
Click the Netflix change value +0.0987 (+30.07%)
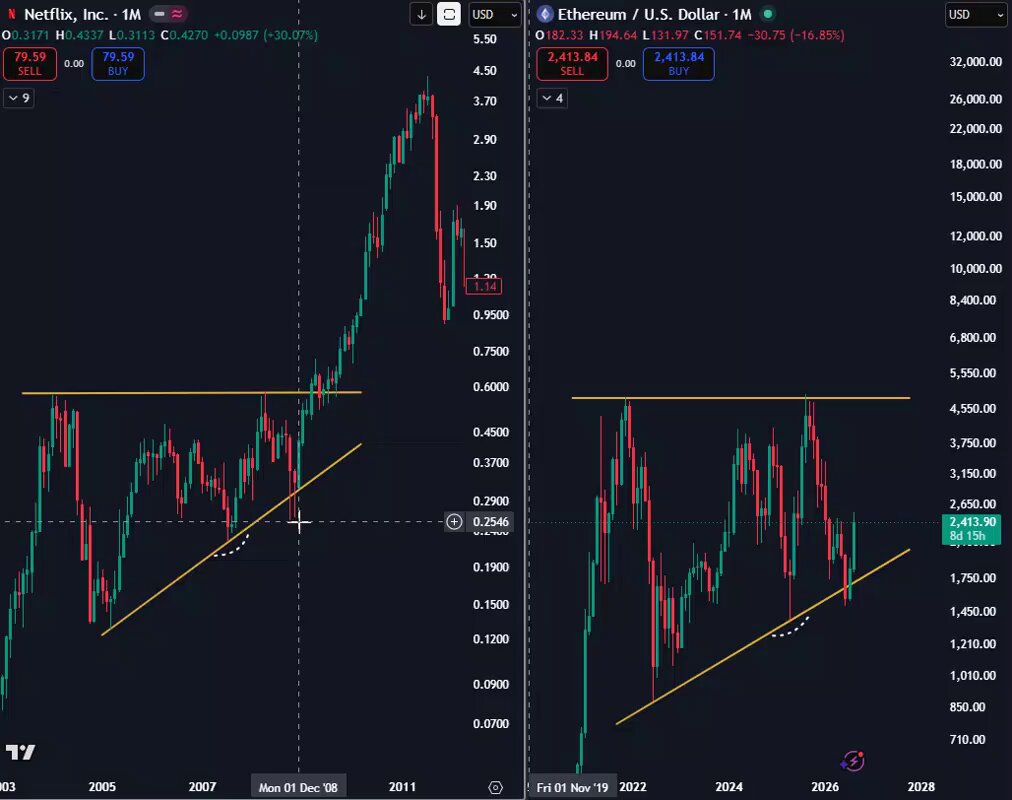[265, 35]
